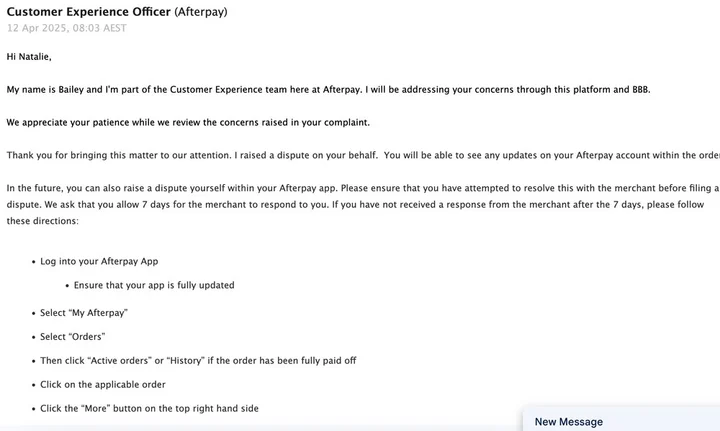Screen dimensions: 720x431
Task: Click "Ensure that your app is fully updated" sub-step
Action: pos(154,285)
